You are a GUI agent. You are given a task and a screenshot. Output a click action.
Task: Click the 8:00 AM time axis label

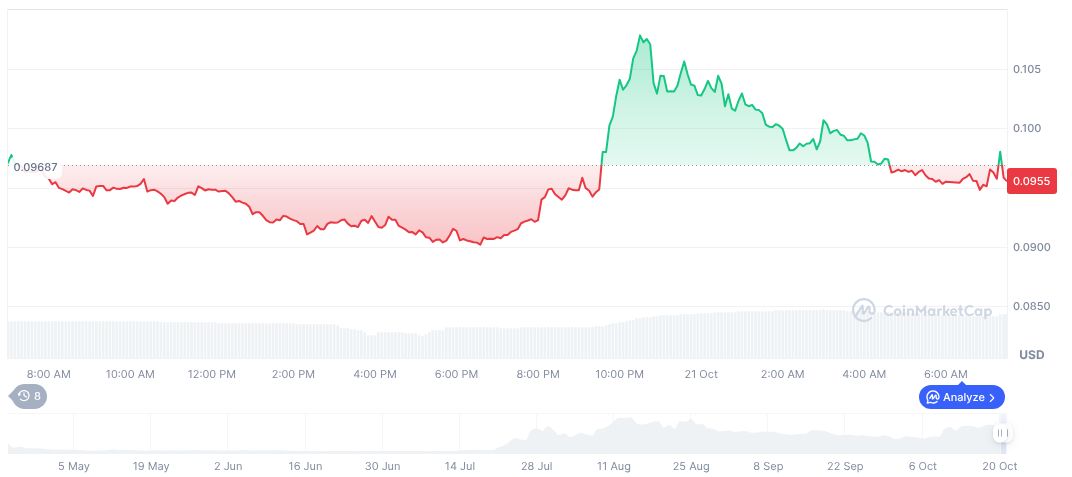[49, 374]
